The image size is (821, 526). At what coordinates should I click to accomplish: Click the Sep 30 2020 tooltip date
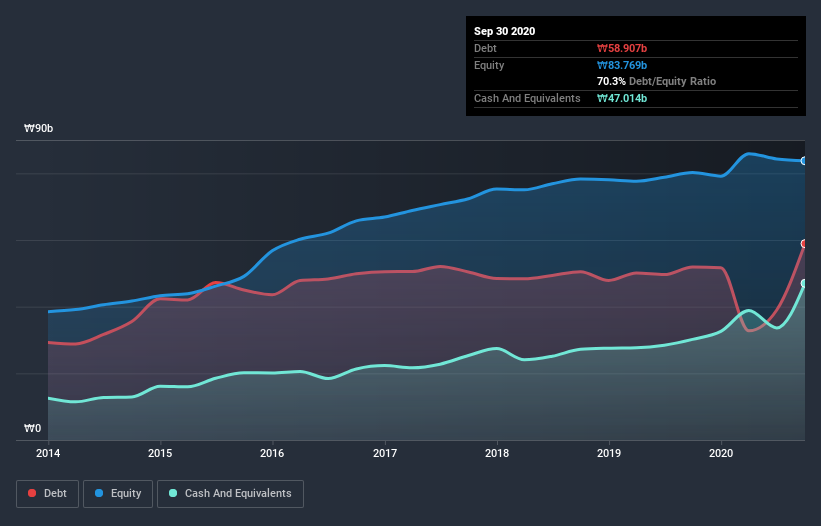[504, 31]
